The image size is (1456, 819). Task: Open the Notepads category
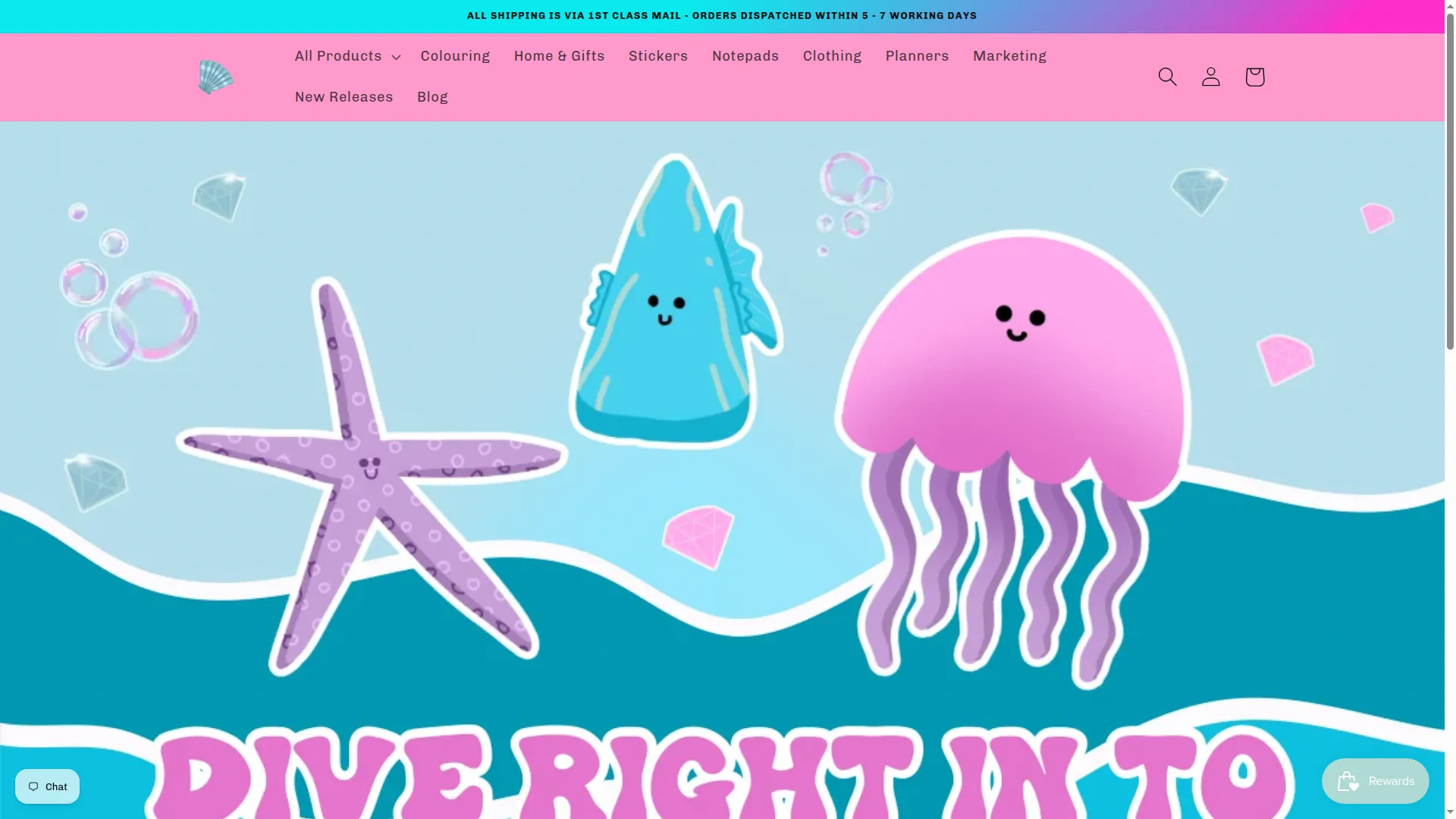coord(745,56)
